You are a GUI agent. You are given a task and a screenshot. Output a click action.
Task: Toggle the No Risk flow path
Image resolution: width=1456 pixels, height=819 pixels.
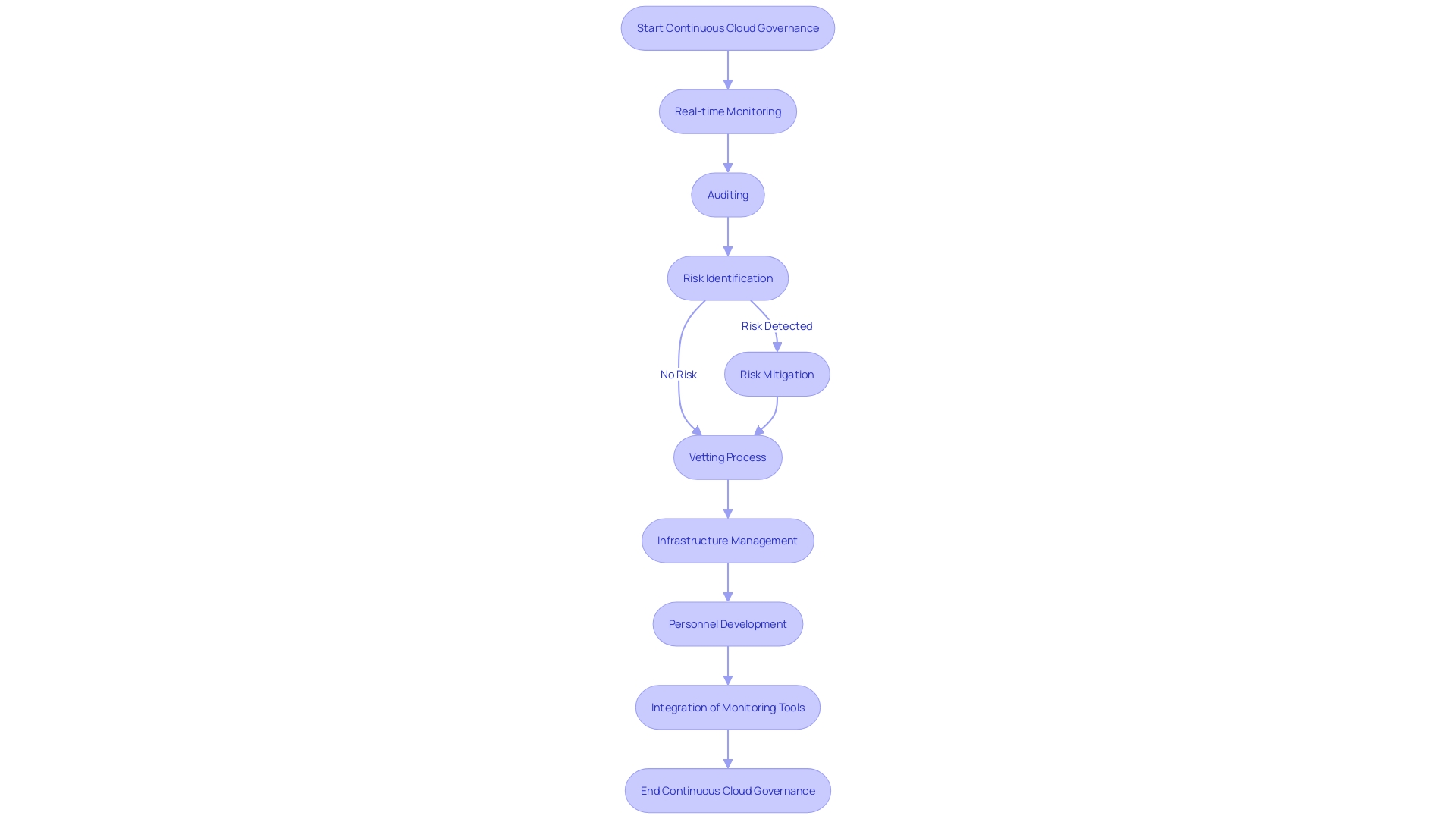pos(678,373)
